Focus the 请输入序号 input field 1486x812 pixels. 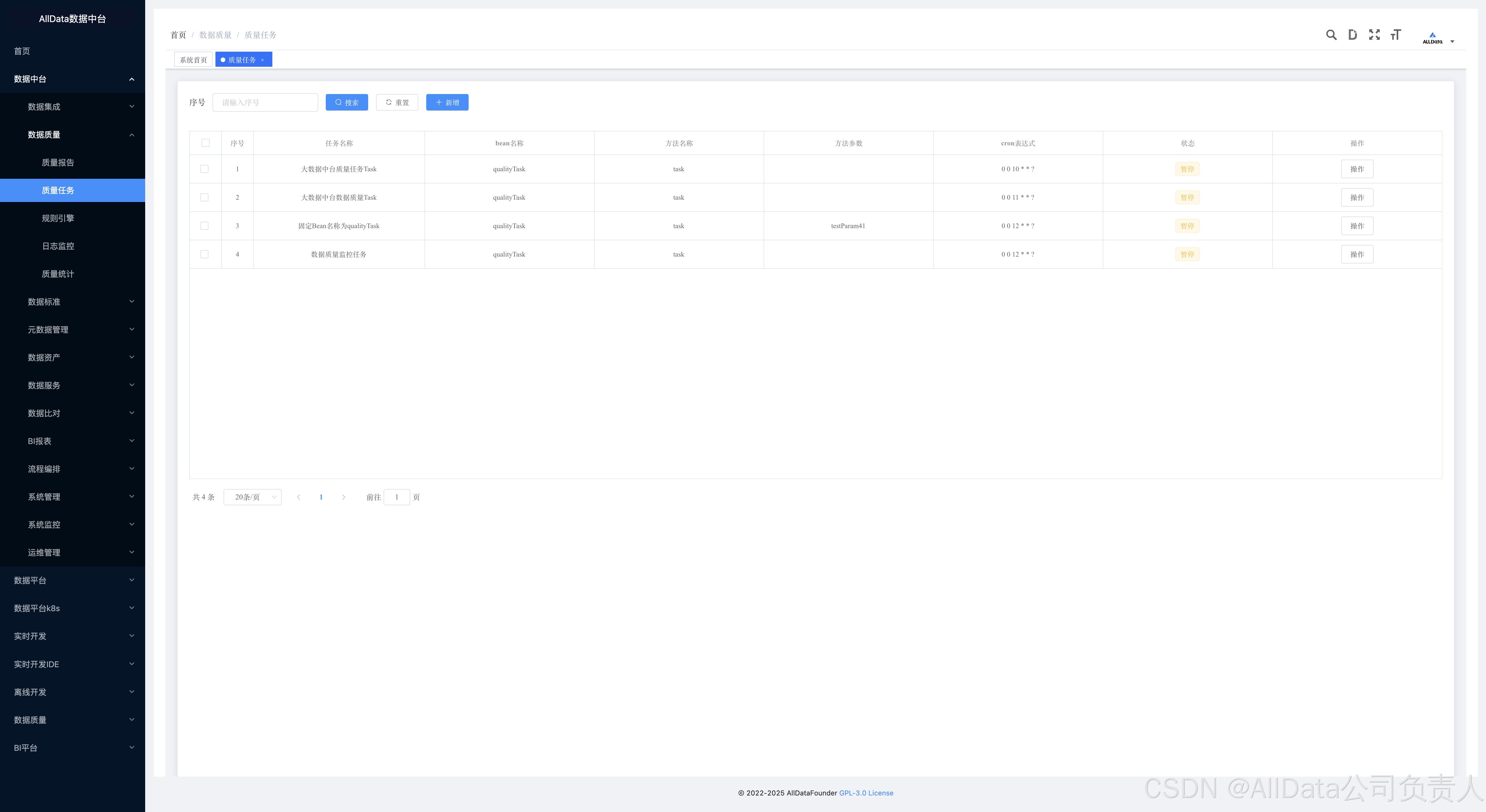[265, 103]
